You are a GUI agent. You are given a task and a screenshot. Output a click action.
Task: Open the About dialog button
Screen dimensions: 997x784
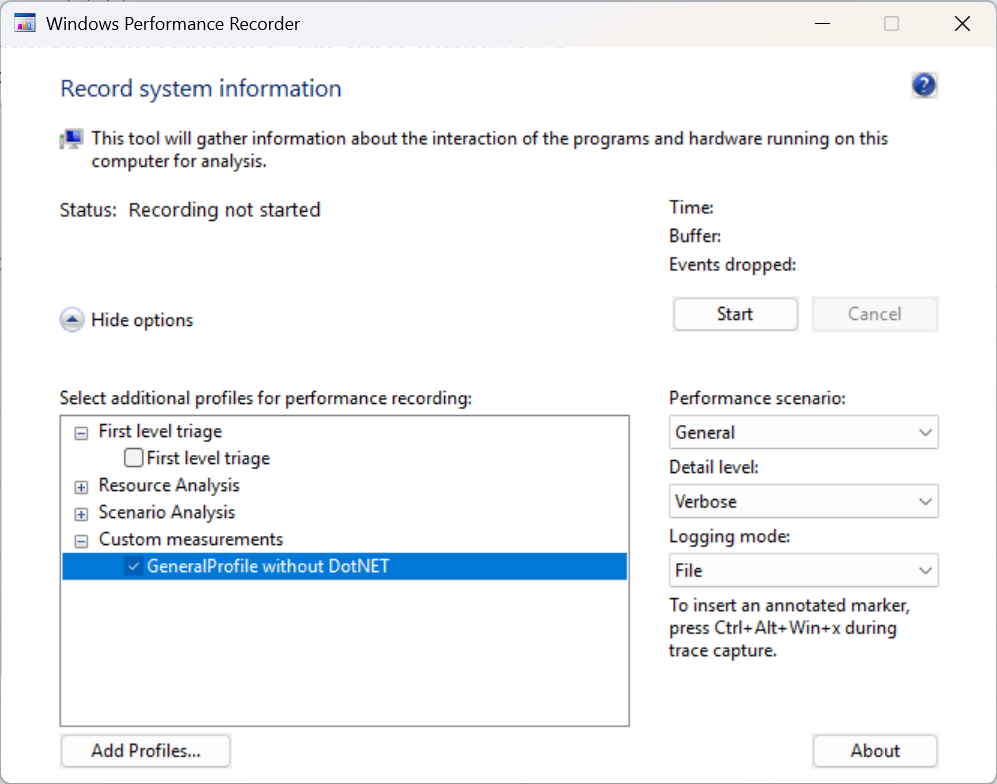[875, 751]
